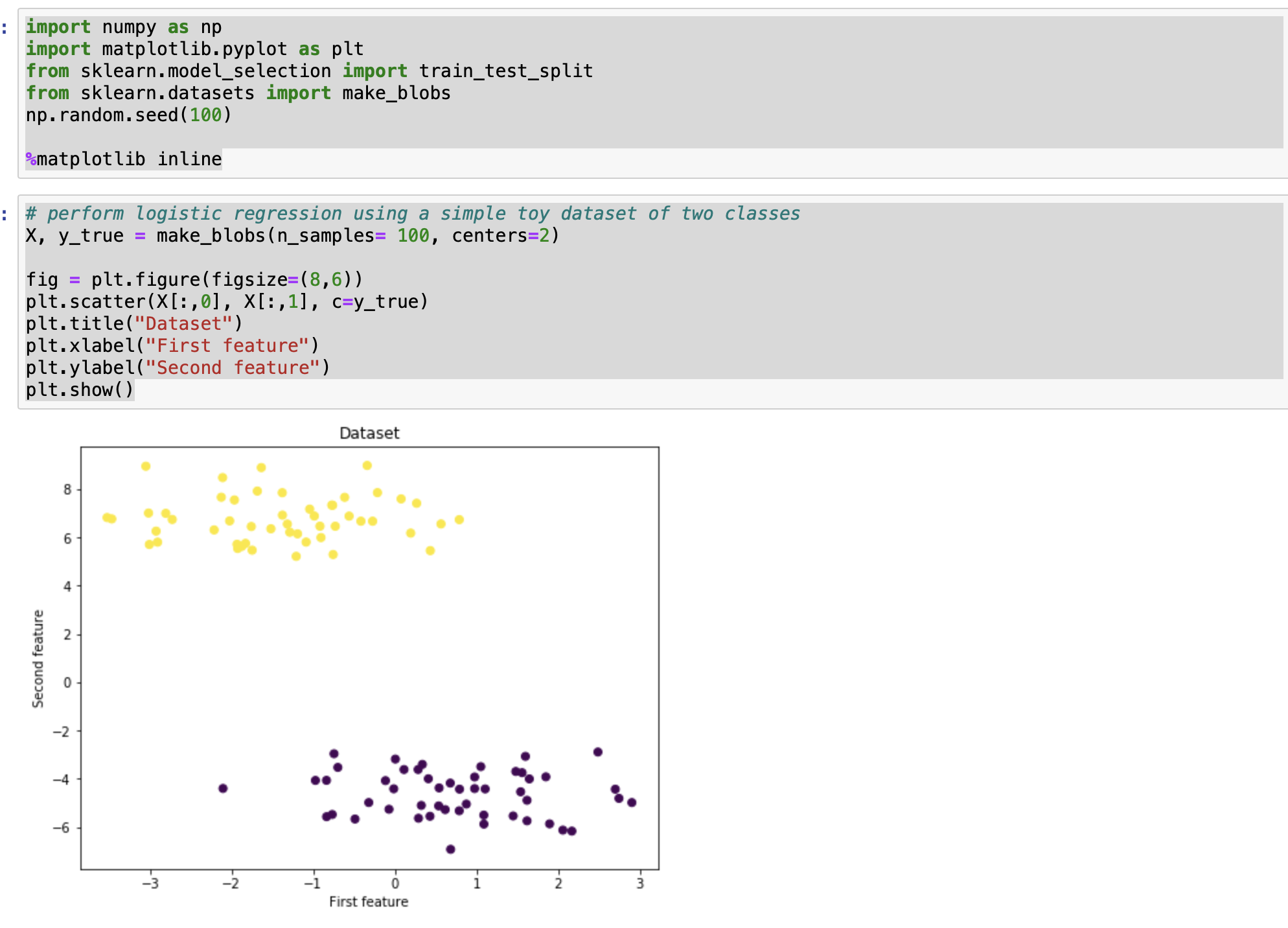
Task: Click the train_test_split import line
Action: 309,71
